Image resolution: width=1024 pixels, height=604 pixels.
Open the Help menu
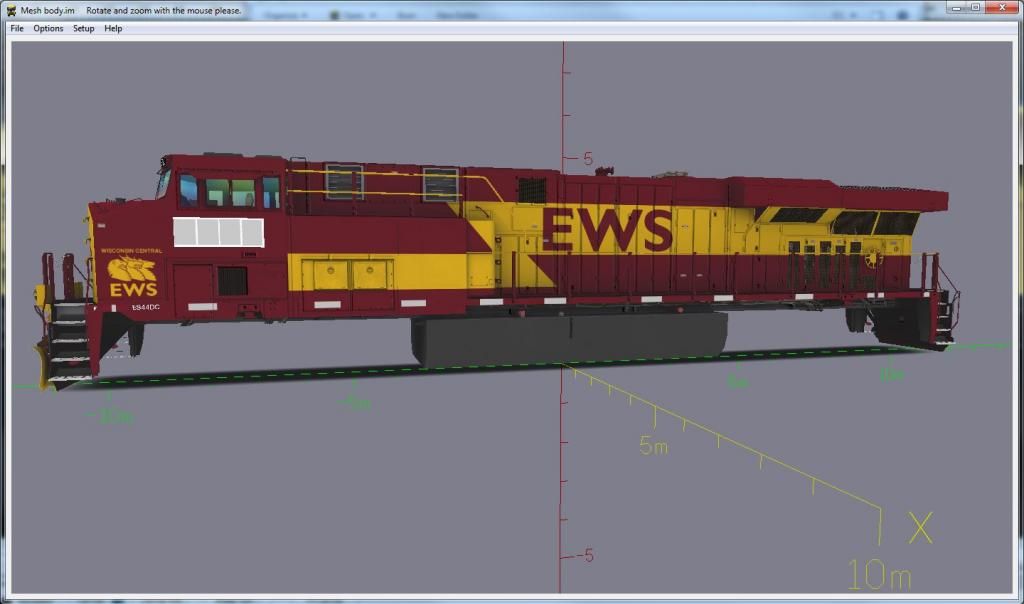click(x=113, y=29)
